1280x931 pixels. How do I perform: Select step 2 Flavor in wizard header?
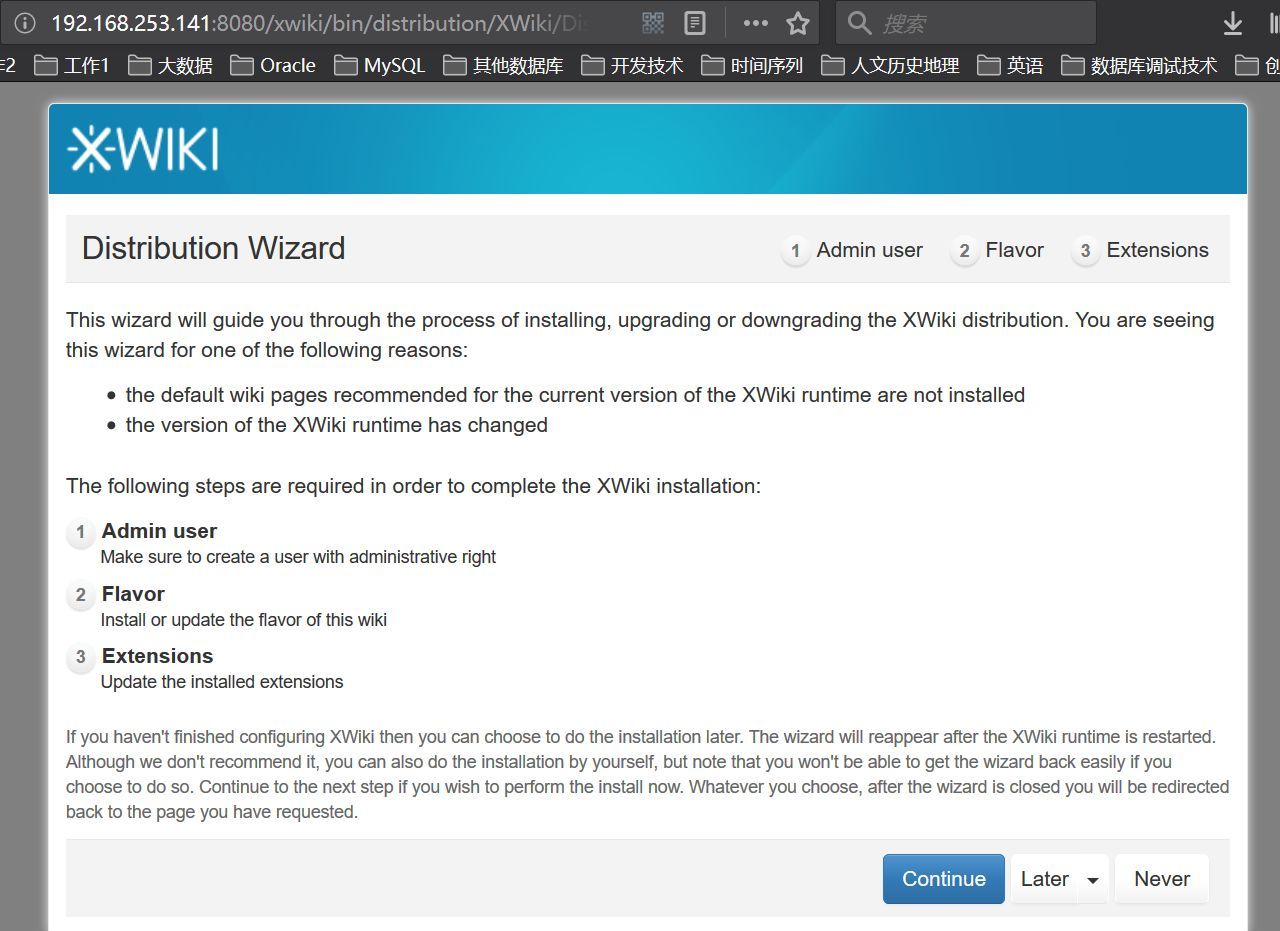[998, 250]
